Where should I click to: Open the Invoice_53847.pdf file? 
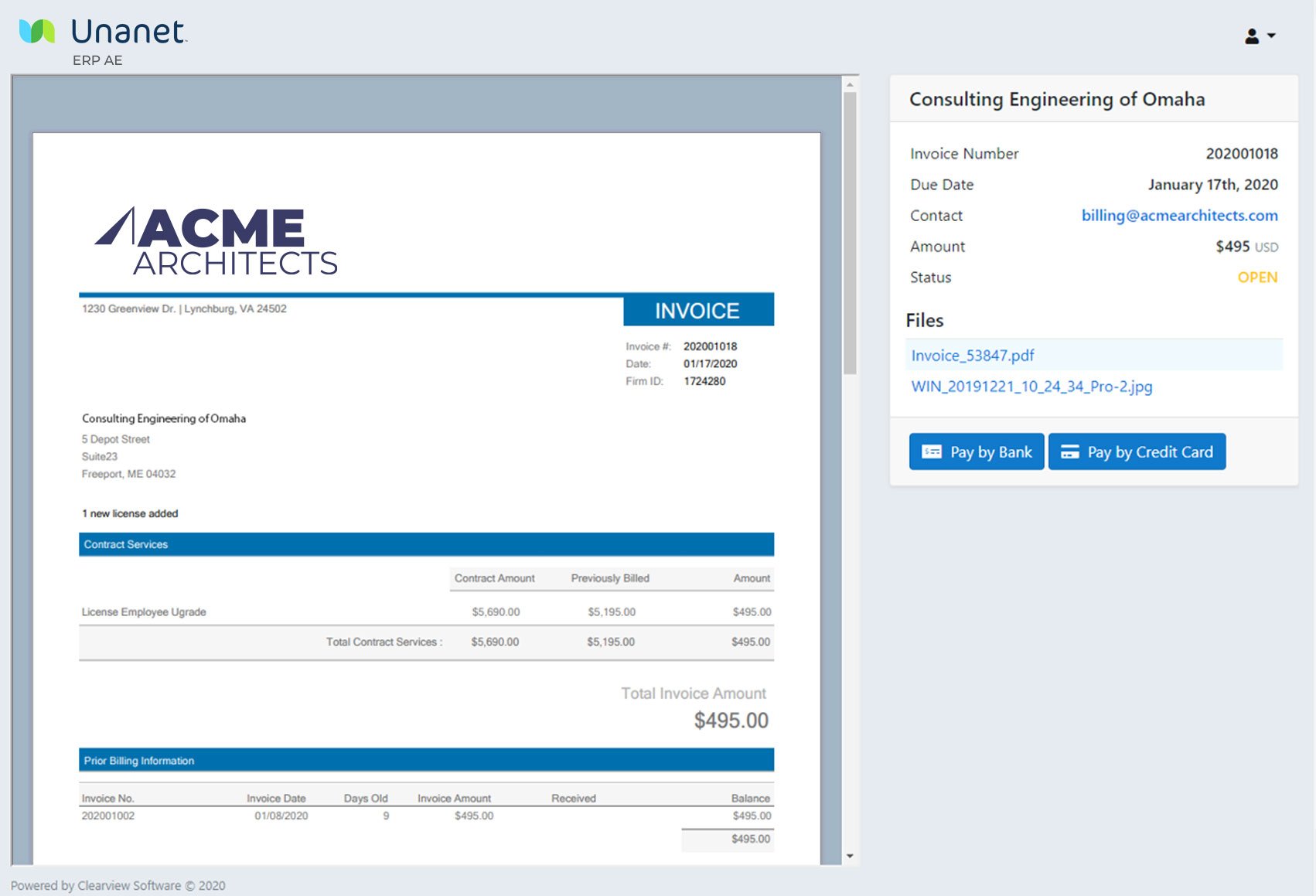[x=972, y=356]
